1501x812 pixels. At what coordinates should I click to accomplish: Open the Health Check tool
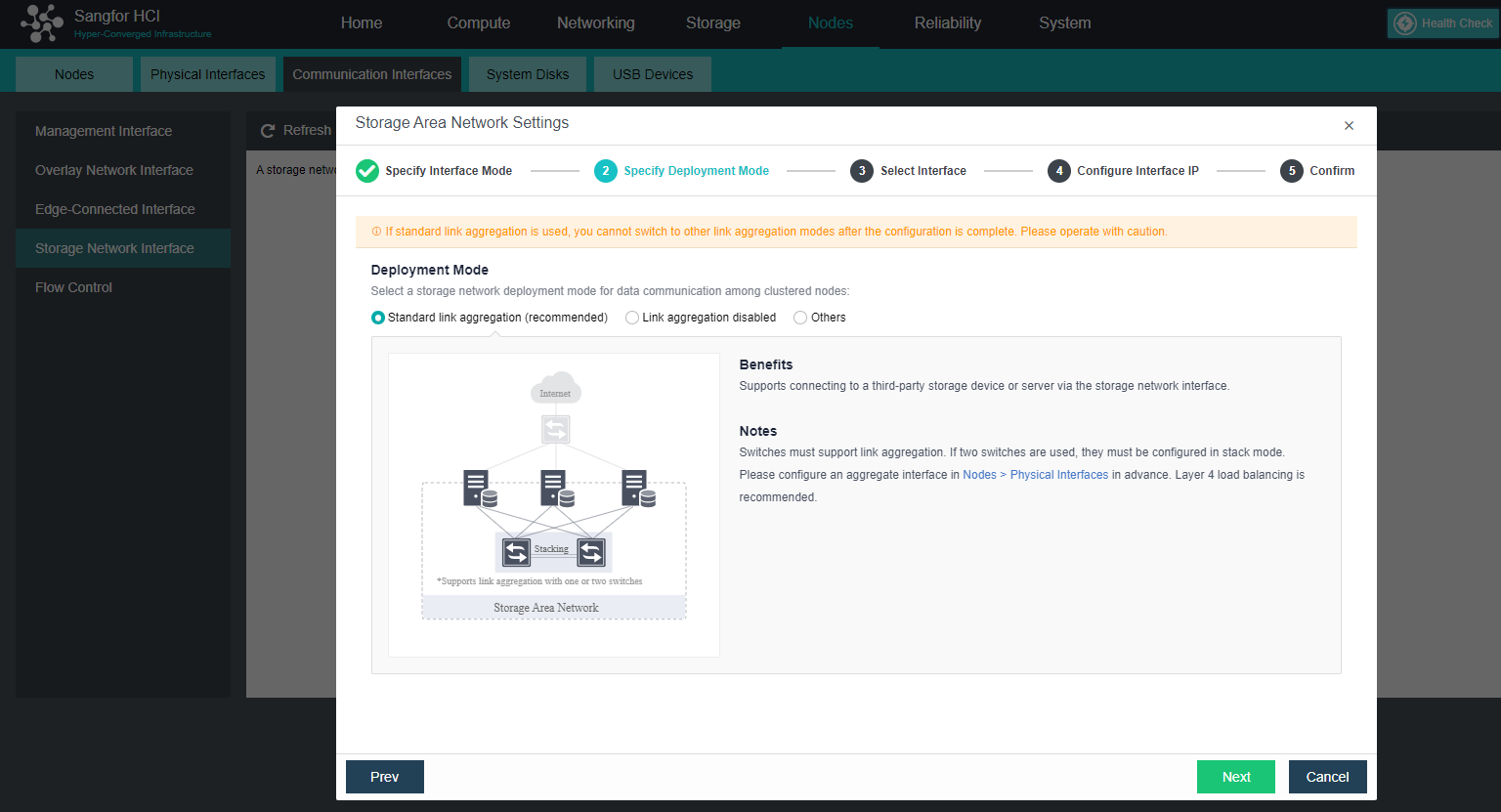(1441, 22)
